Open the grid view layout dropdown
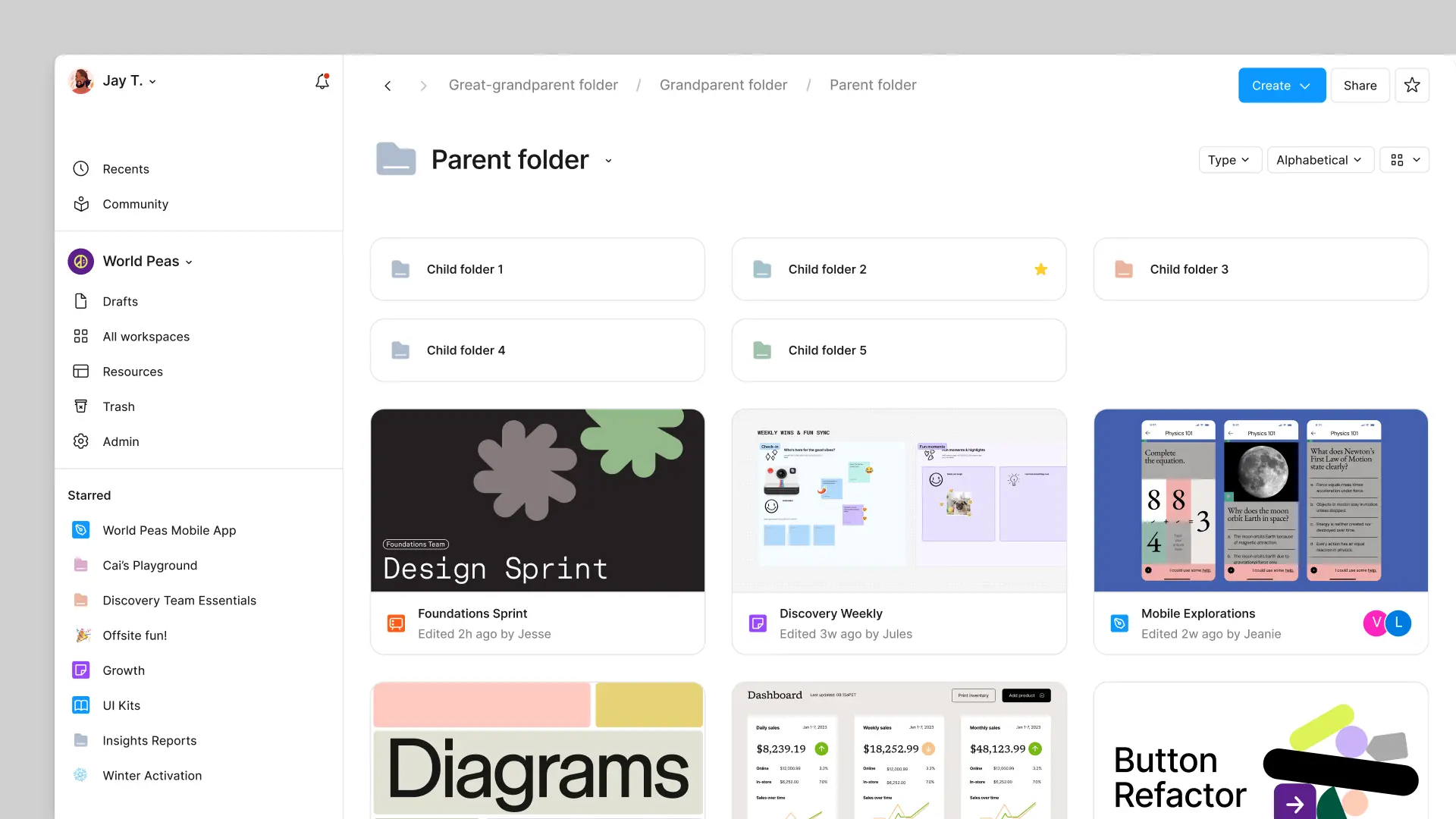 coord(1404,160)
